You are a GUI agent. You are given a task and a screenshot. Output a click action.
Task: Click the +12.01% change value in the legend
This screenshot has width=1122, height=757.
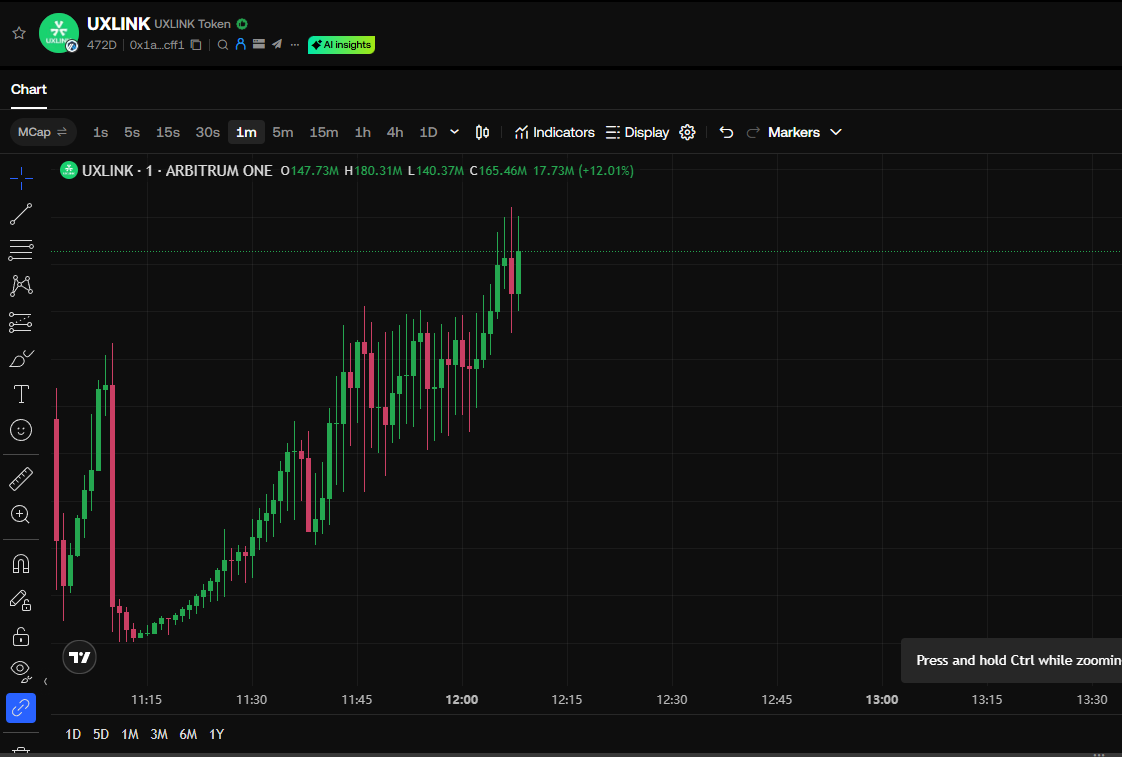point(606,171)
